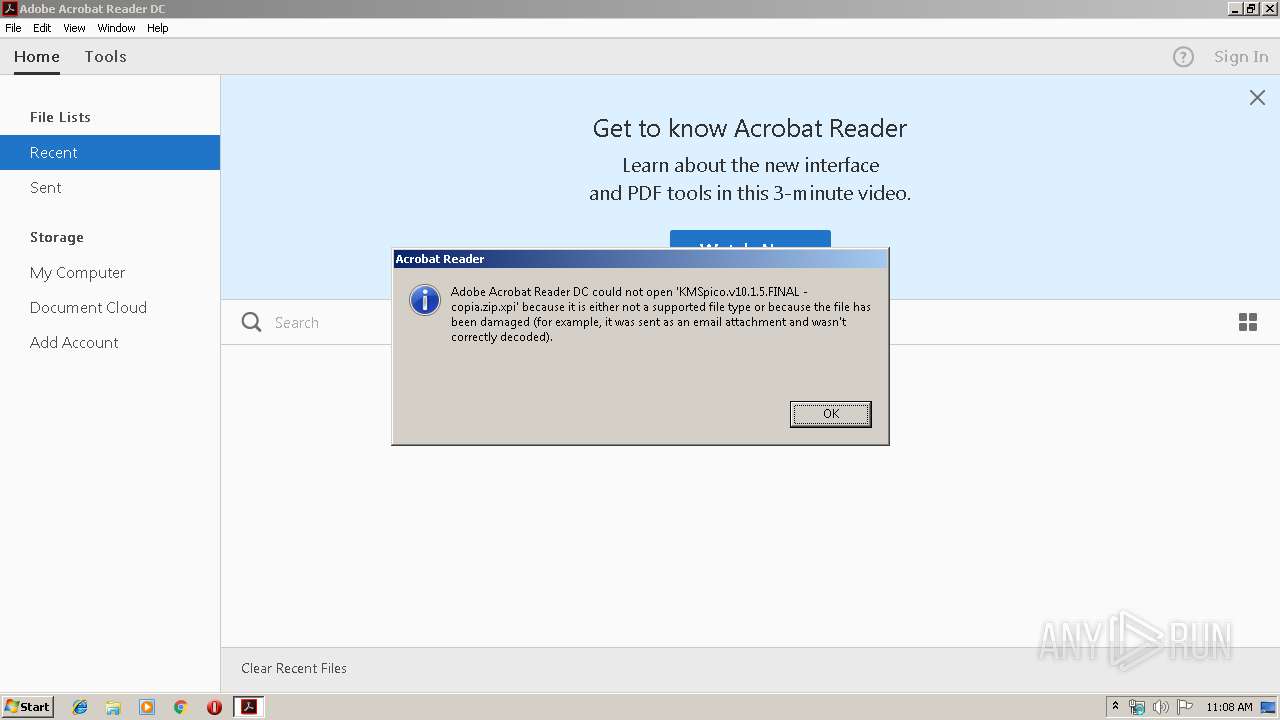The width and height of the screenshot is (1280, 720).
Task: Click the Adobe icon in the title bar
Action: pyautogui.click(x=9, y=9)
